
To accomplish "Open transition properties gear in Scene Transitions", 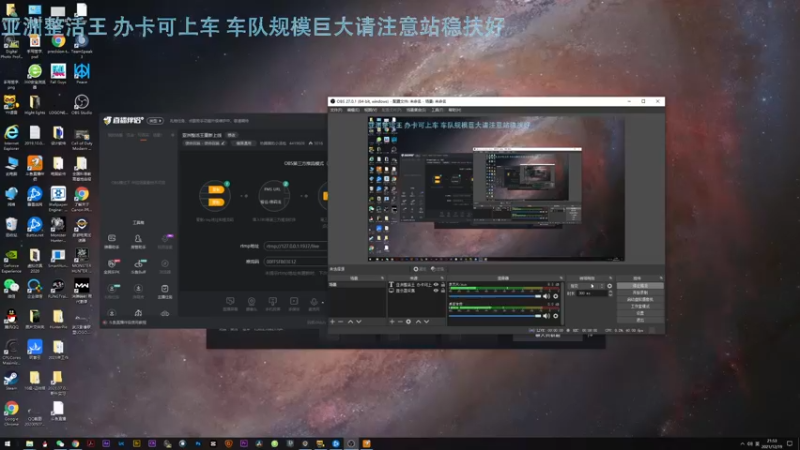I will pos(610,286).
